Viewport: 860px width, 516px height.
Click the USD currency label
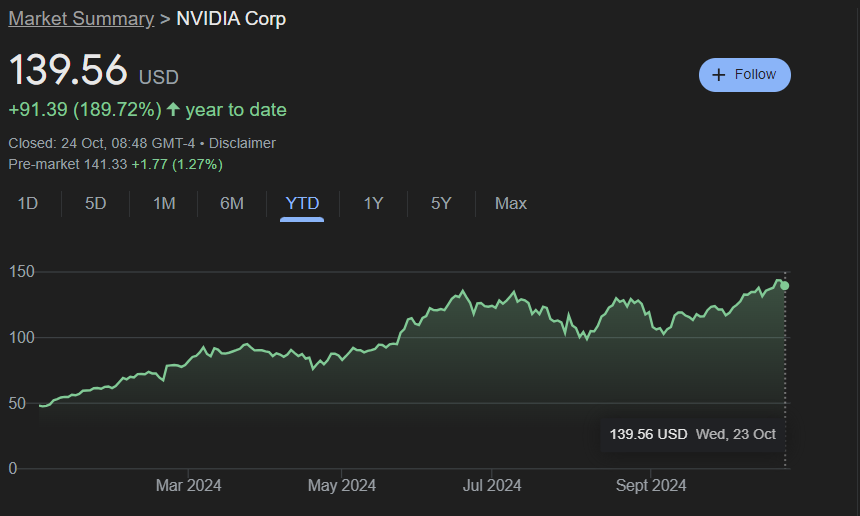(159, 77)
